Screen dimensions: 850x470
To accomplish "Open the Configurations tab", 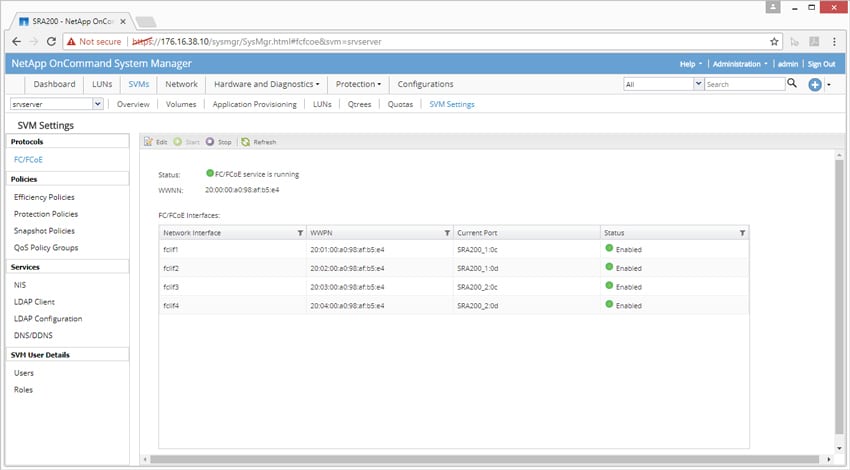I will [x=425, y=84].
